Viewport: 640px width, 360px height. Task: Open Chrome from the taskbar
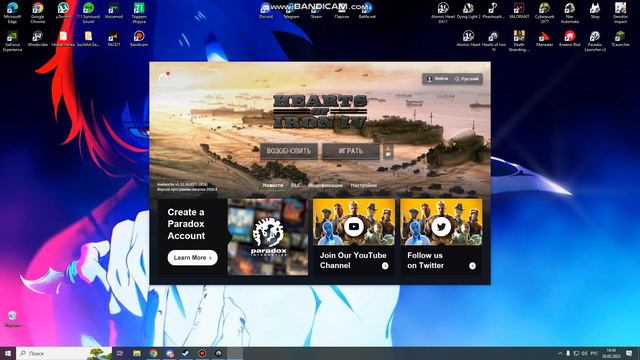coord(153,353)
